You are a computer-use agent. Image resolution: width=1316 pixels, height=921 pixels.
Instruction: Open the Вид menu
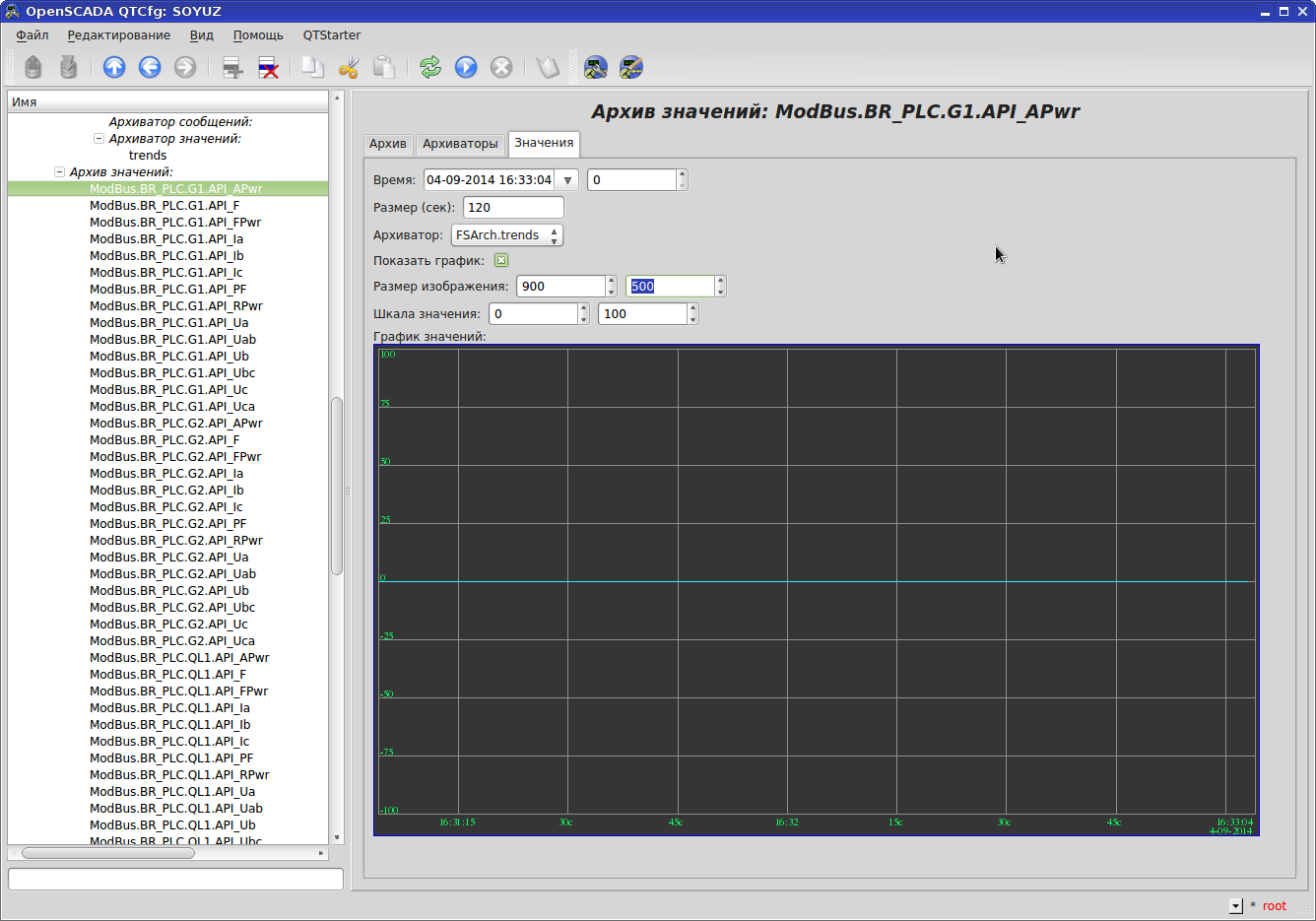(x=202, y=35)
